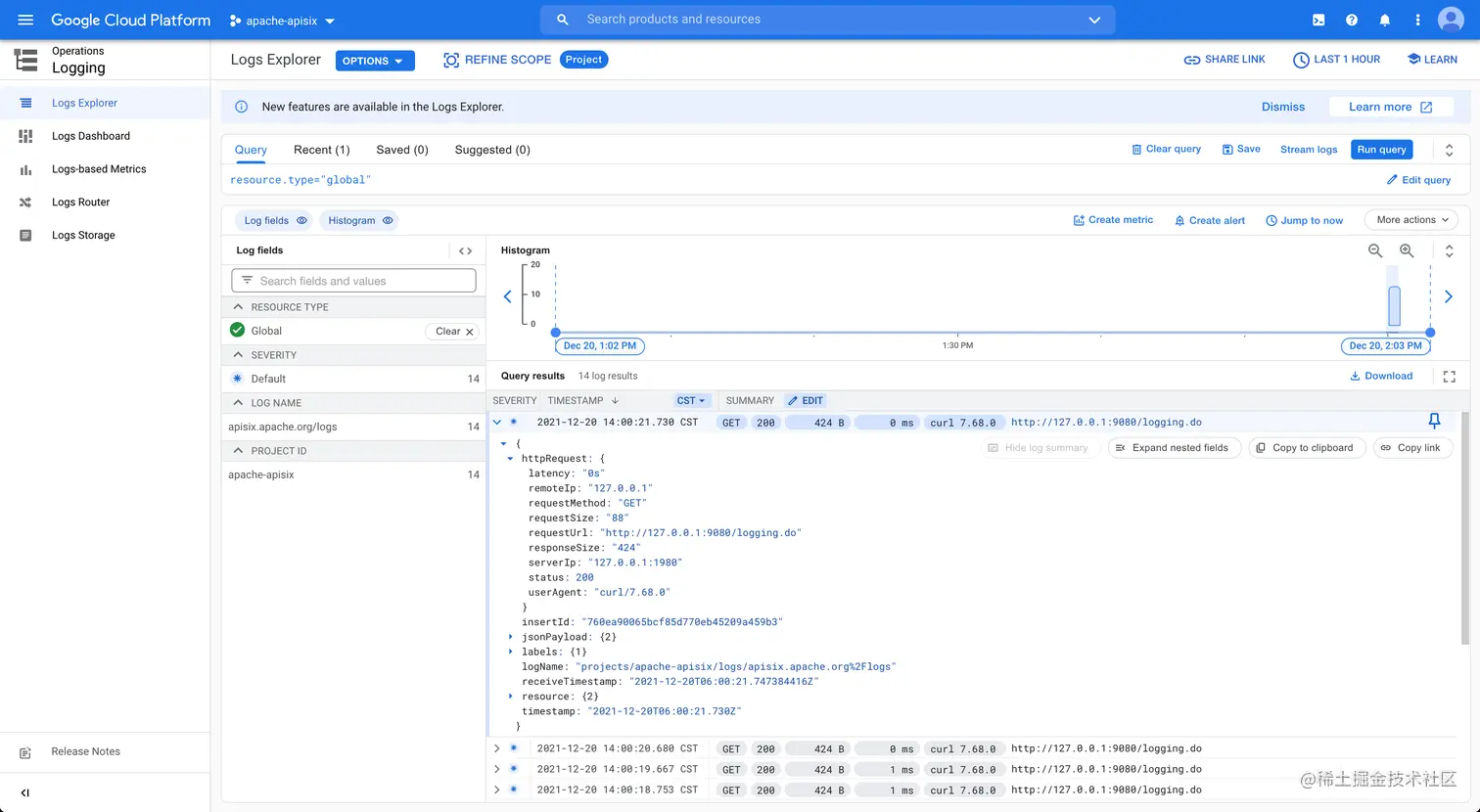Dismiss the new features banner
1480x812 pixels.
coord(1283,107)
